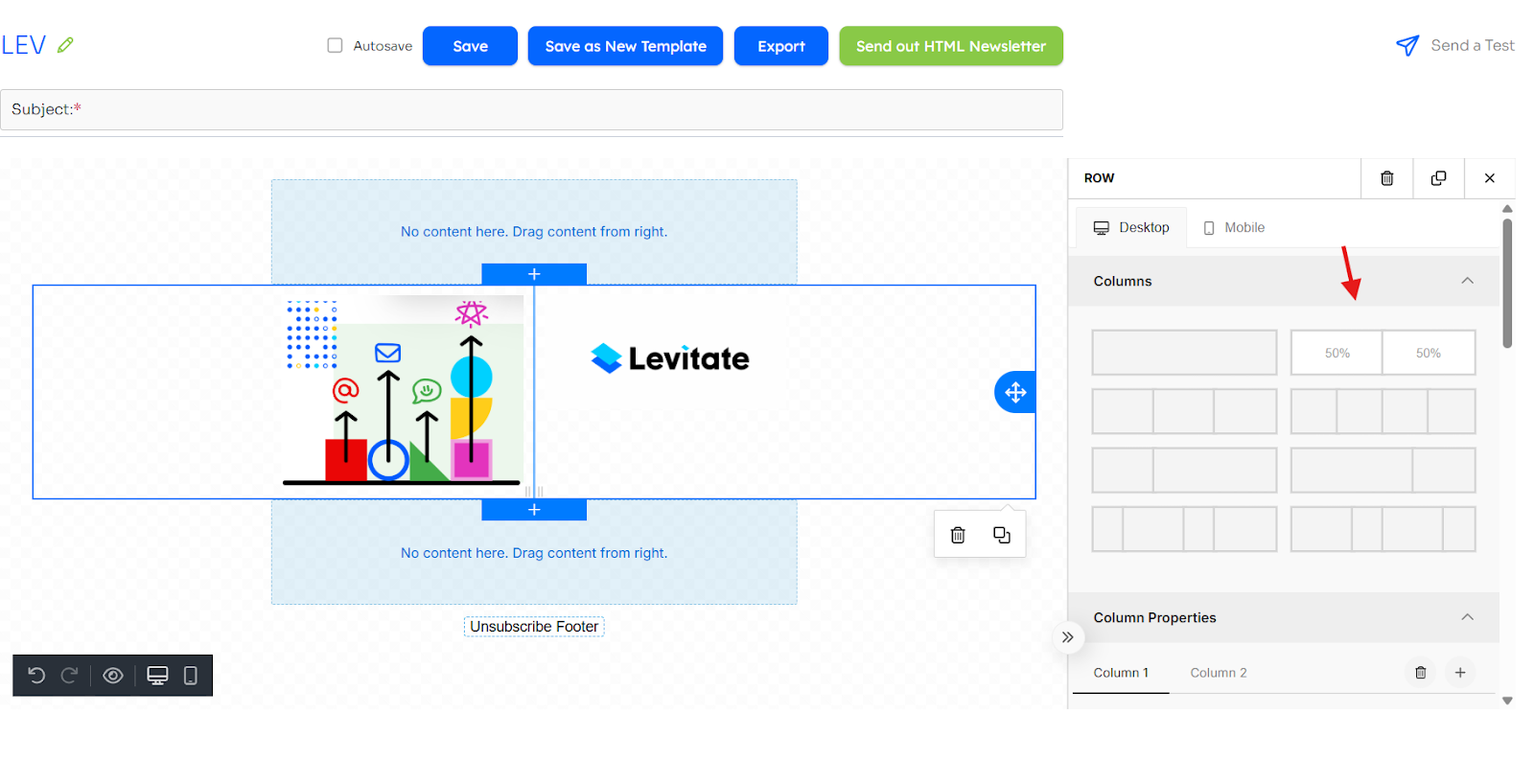Click the panel scroll down arrow
This screenshot has width=1534, height=784.
1507,701
